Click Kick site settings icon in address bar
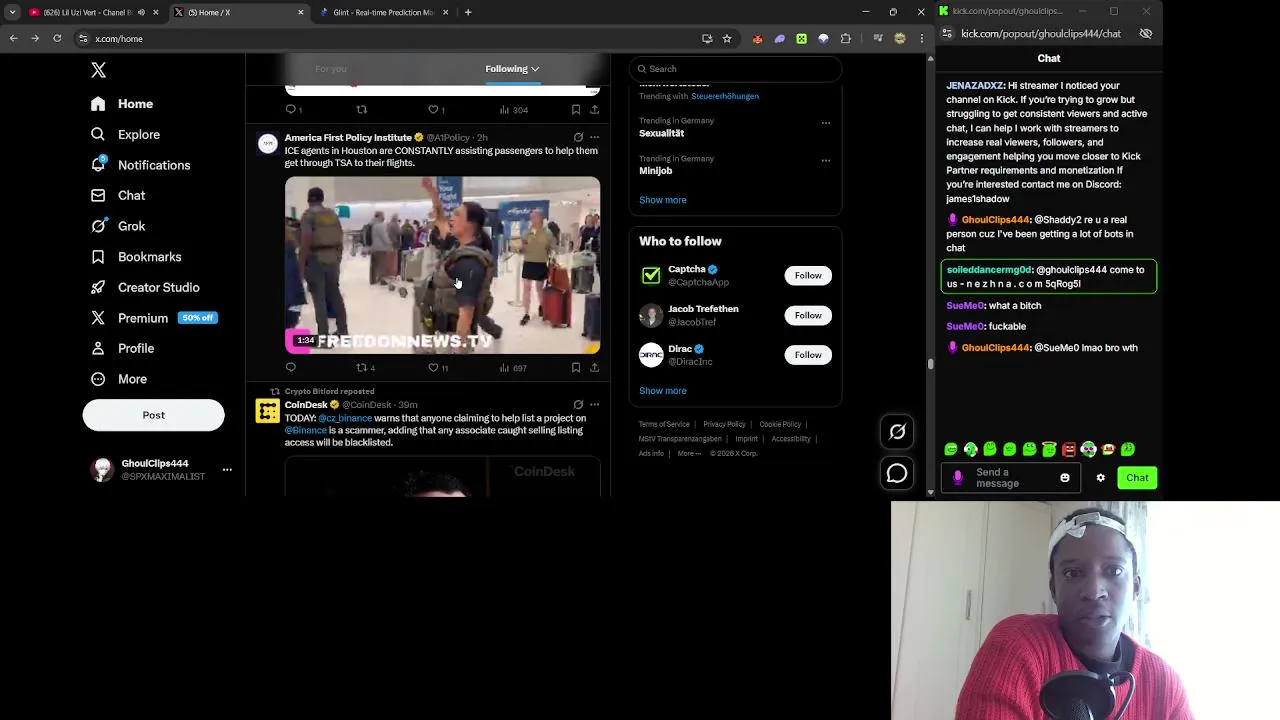Image resolution: width=1280 pixels, height=720 pixels. coord(947,34)
